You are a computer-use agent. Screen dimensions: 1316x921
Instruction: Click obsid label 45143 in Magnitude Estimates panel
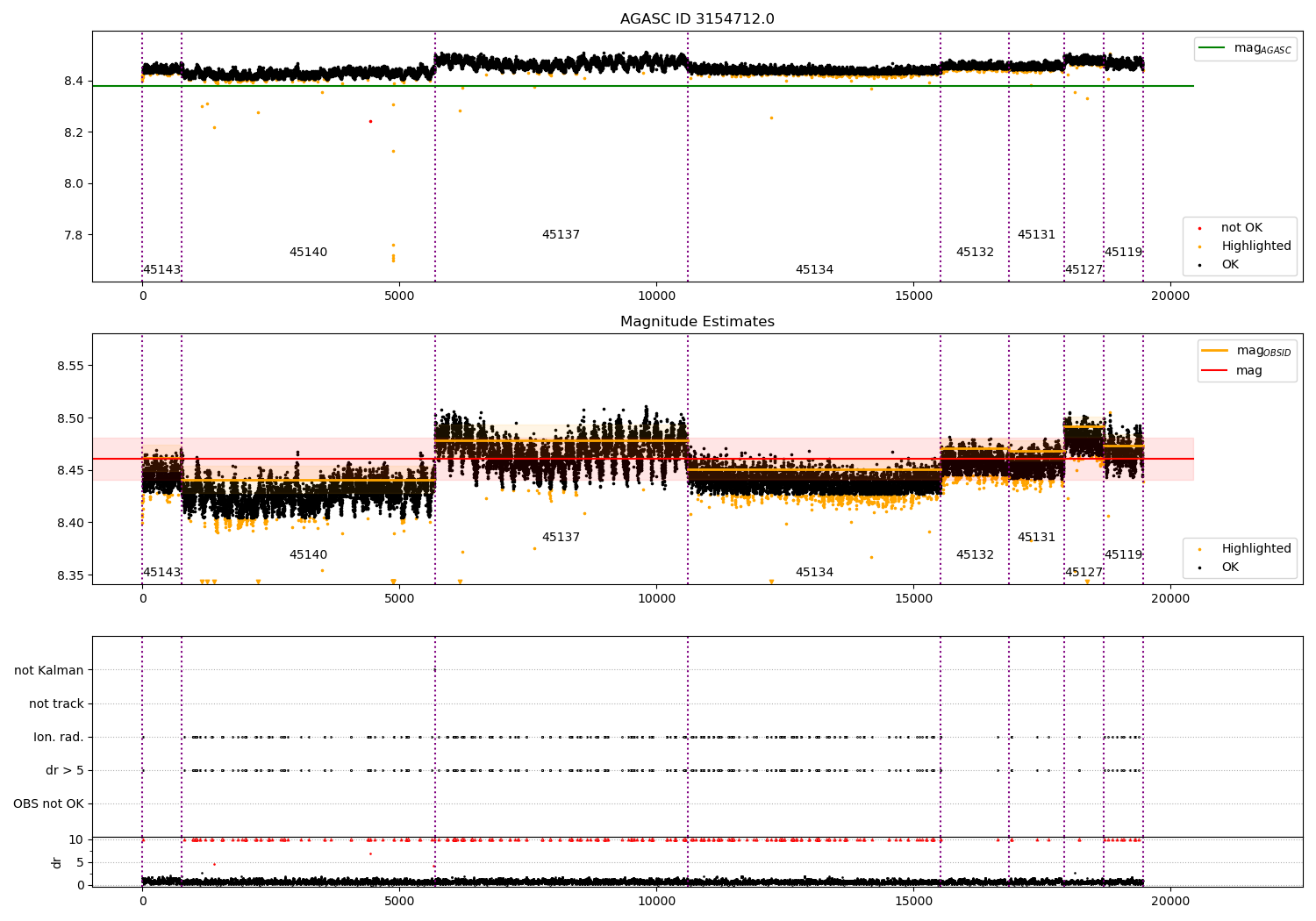(x=161, y=573)
